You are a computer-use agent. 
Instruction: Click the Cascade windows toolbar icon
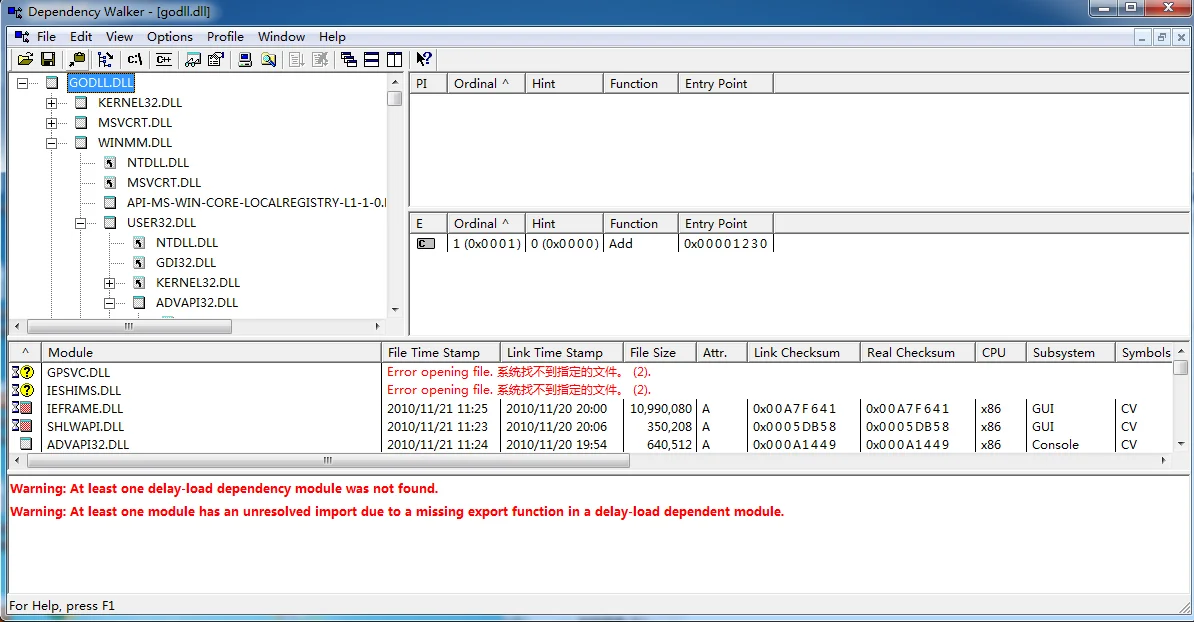click(349, 59)
